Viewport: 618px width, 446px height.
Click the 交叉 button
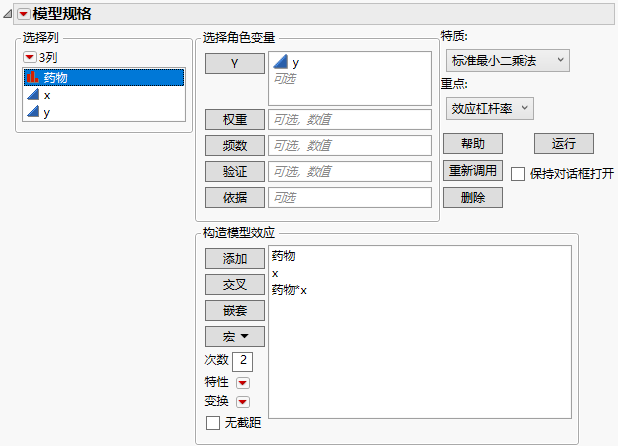pos(235,284)
